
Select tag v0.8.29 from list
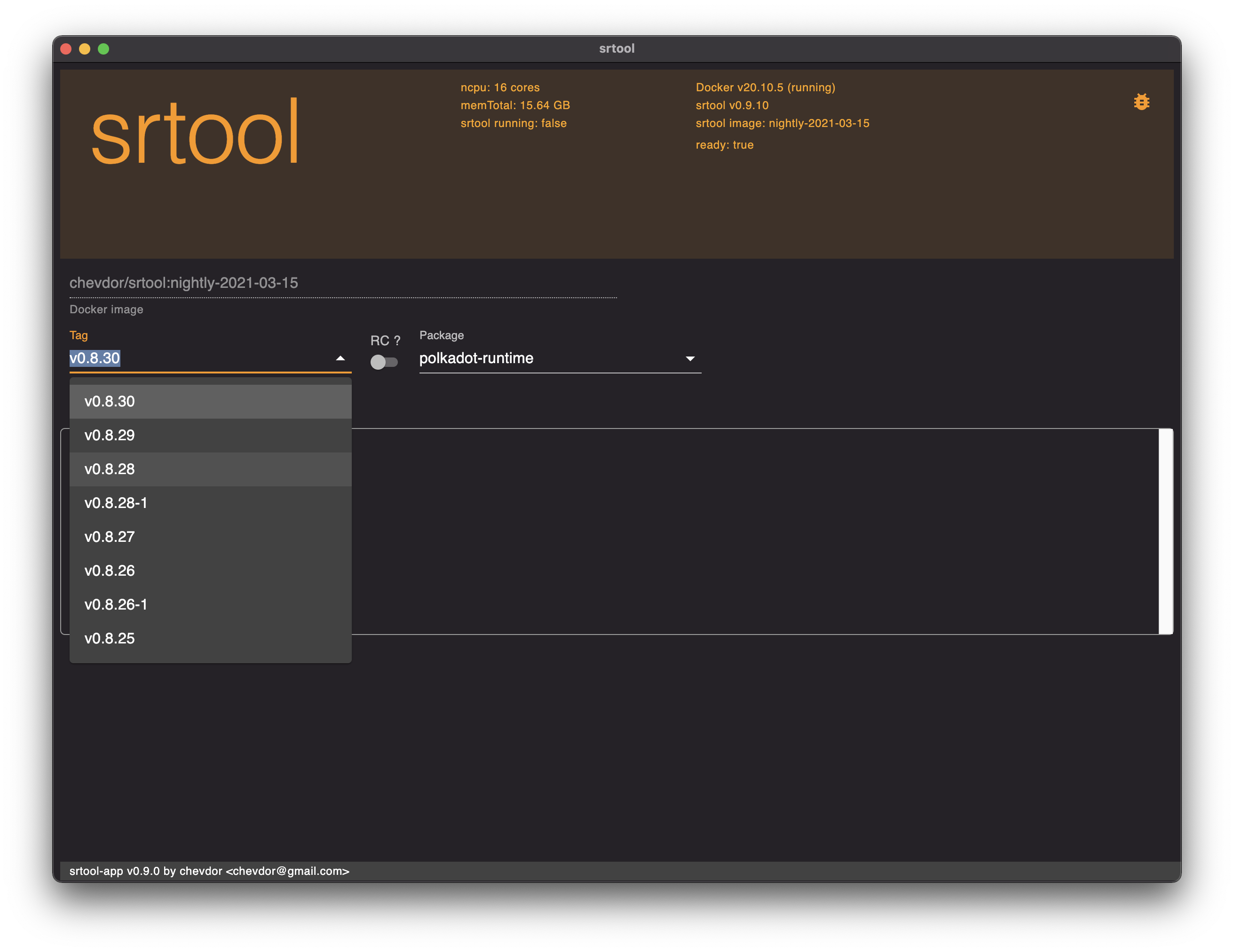tap(210, 435)
